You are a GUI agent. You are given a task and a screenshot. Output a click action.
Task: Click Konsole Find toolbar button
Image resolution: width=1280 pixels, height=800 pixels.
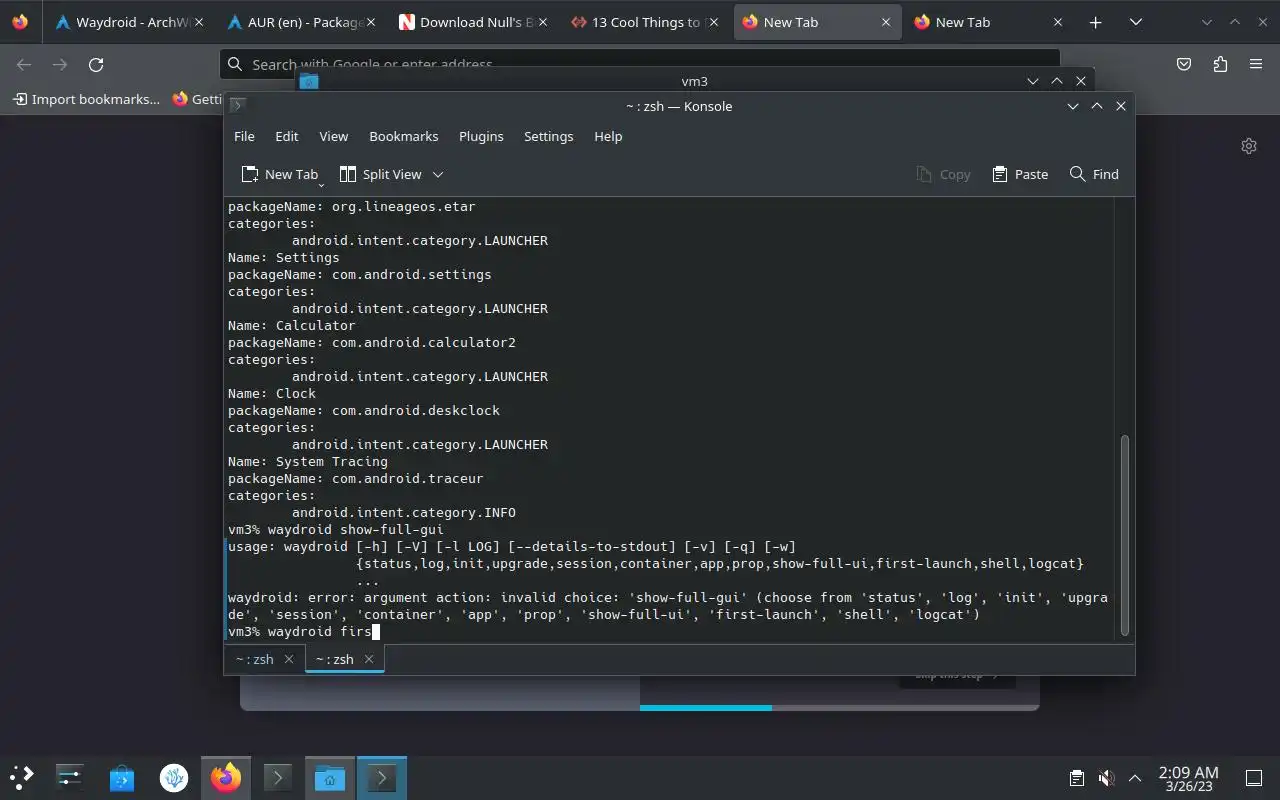(1094, 174)
